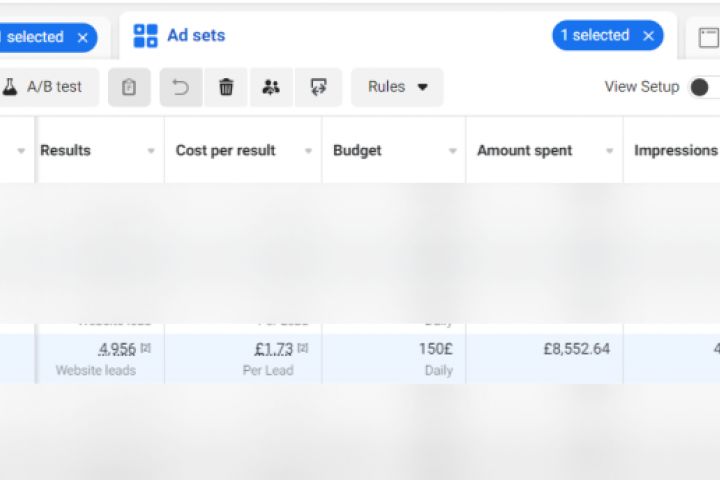Click the undo arrow icon
Viewport: 720px width, 480px height.
coord(181,87)
